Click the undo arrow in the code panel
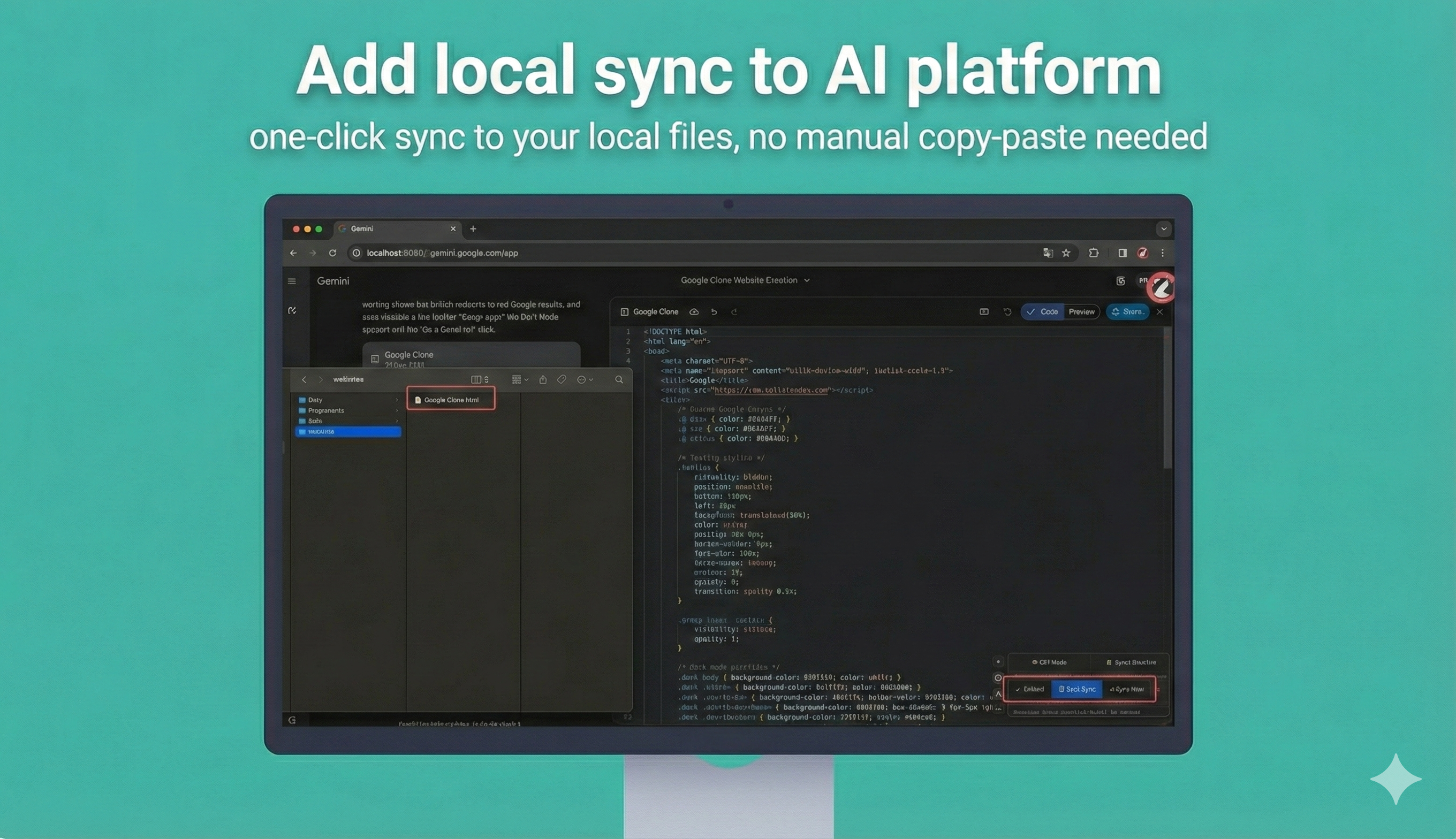 [715, 311]
